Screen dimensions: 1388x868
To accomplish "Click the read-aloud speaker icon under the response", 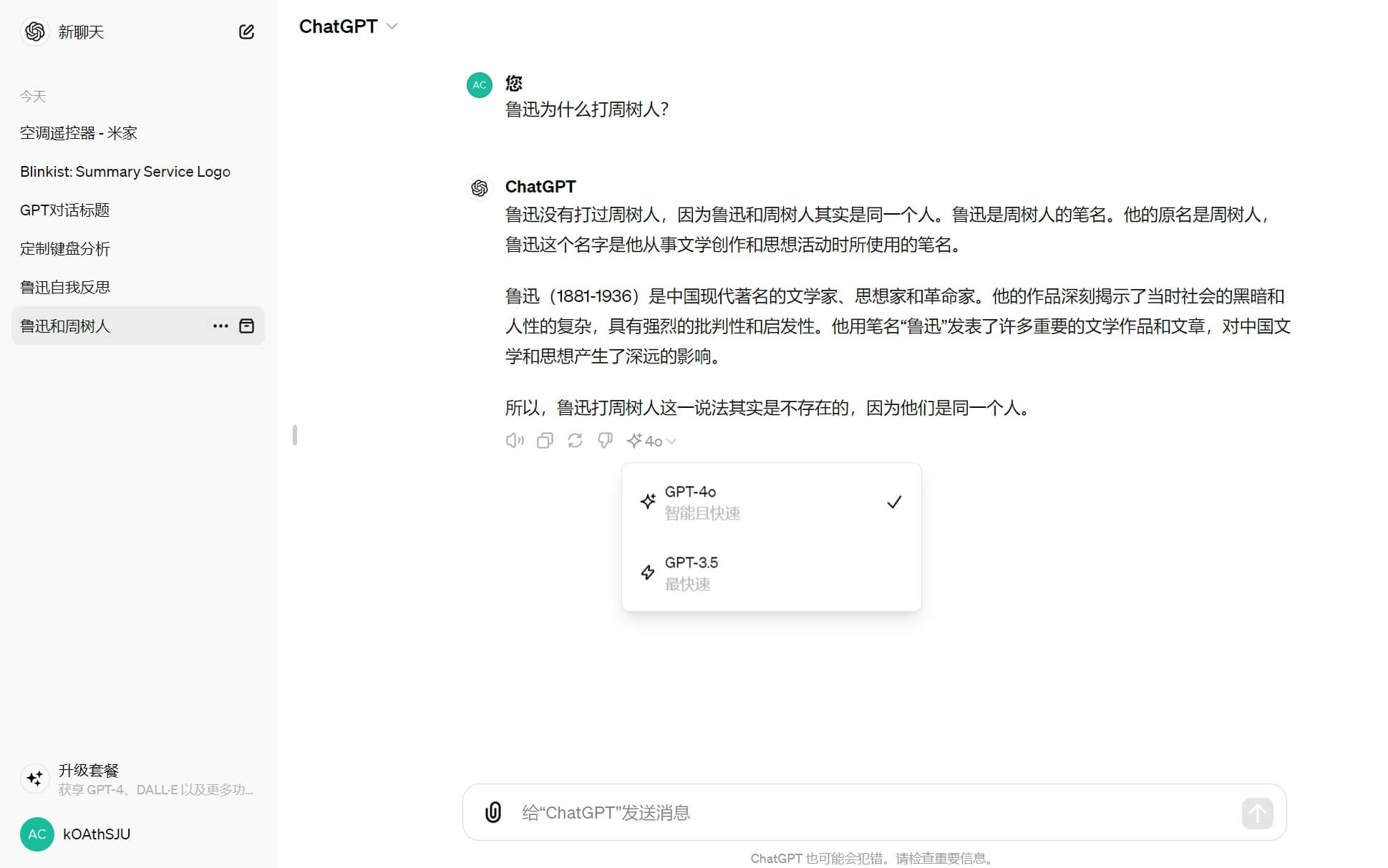I will point(514,440).
